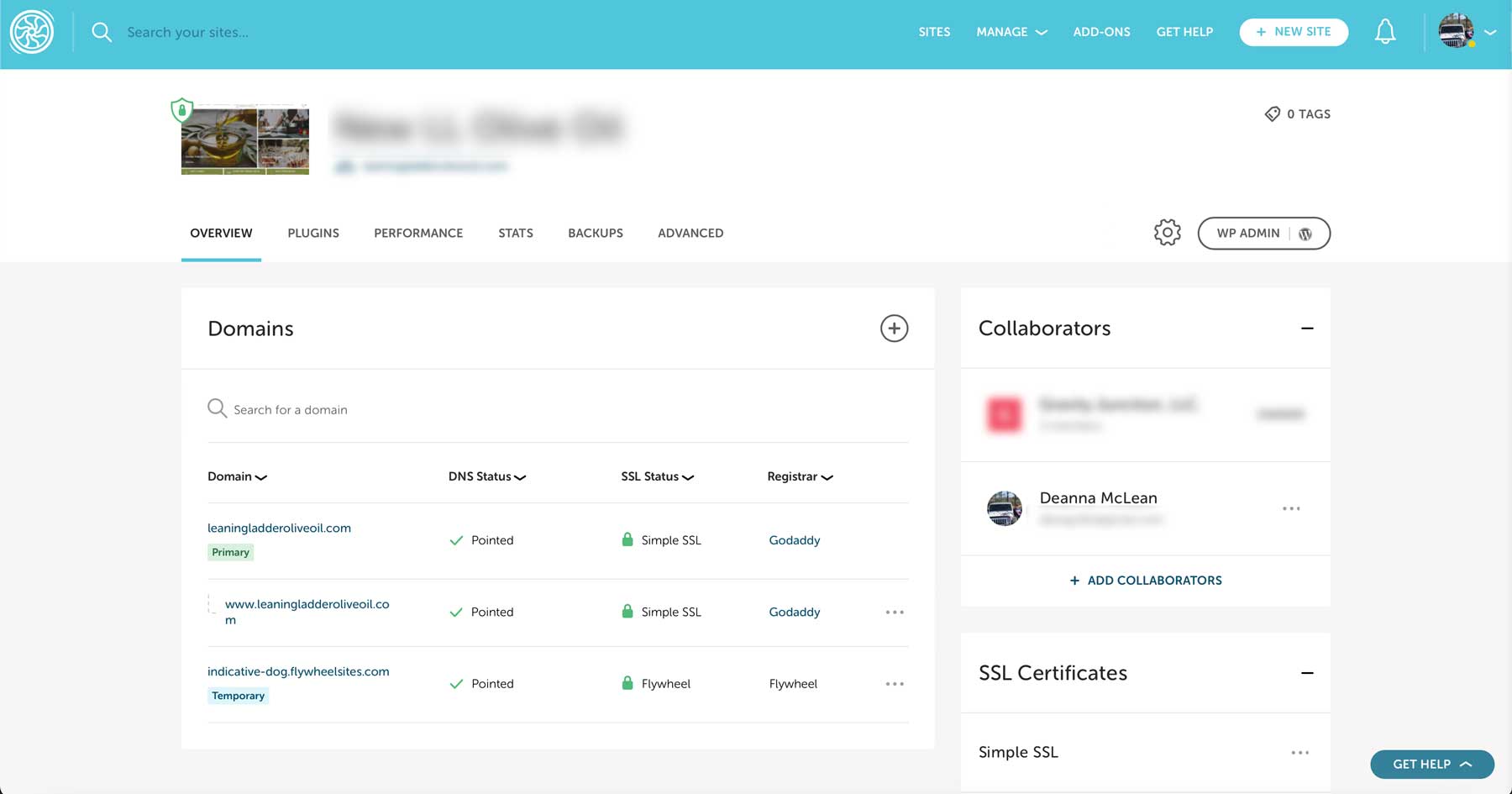Screen dimensions: 1512x794
Task: Open the notification bell
Action: point(1385,31)
